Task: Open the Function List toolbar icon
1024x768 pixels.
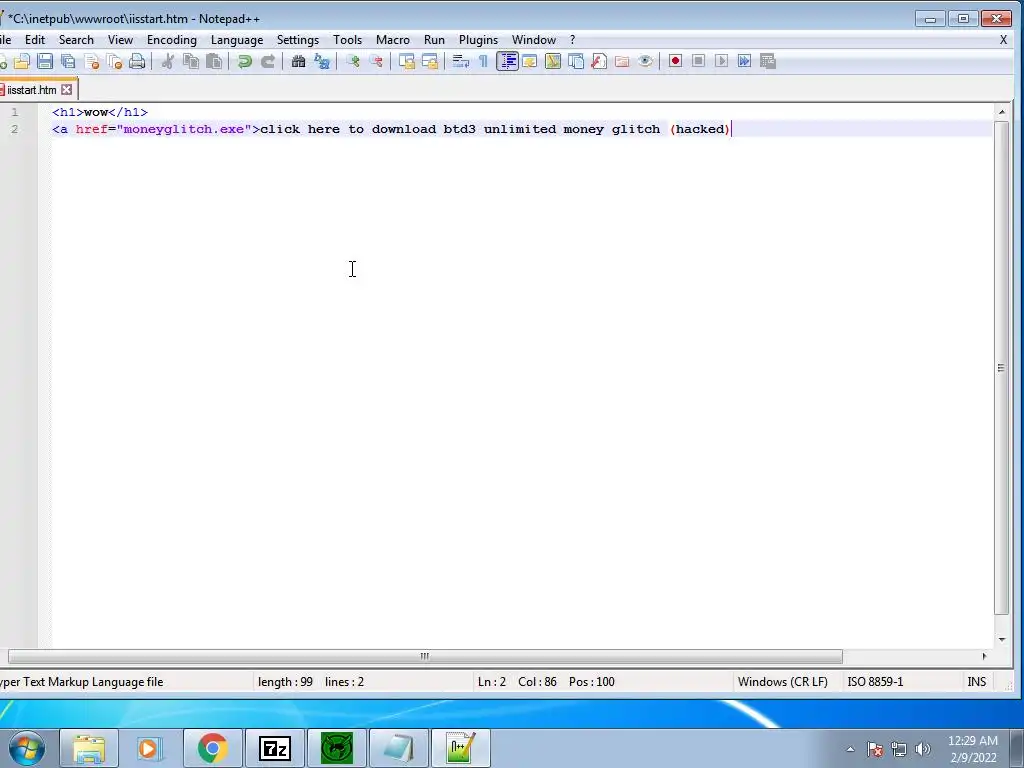Action: pyautogui.click(x=599, y=61)
